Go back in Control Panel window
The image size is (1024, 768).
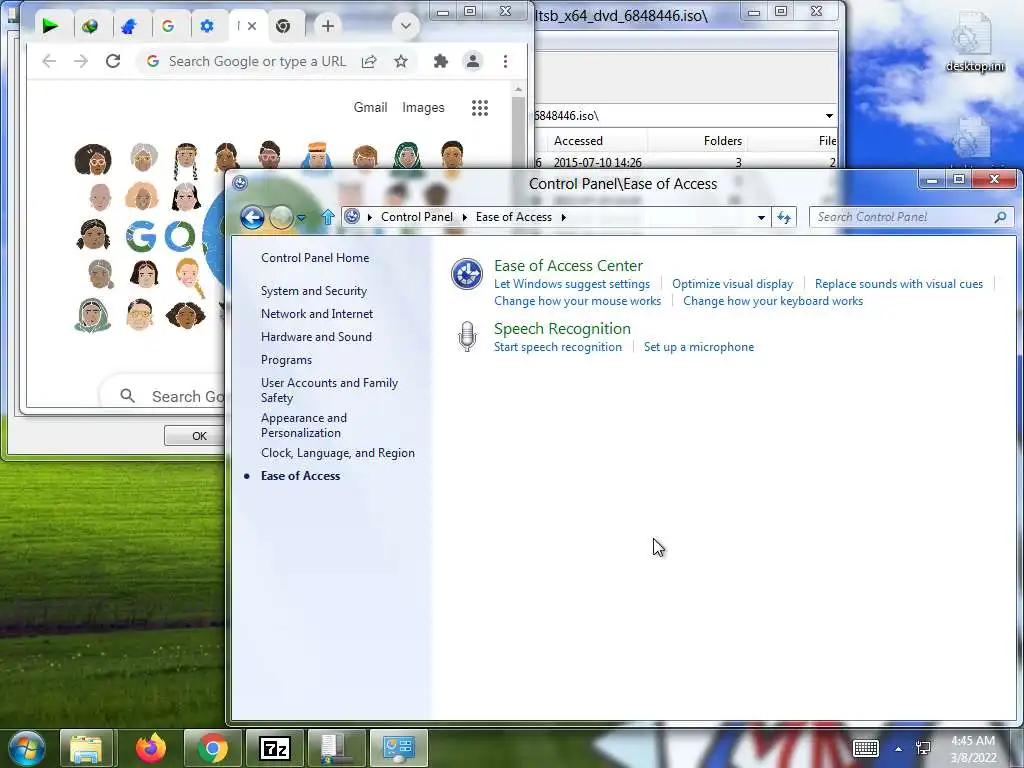point(252,217)
